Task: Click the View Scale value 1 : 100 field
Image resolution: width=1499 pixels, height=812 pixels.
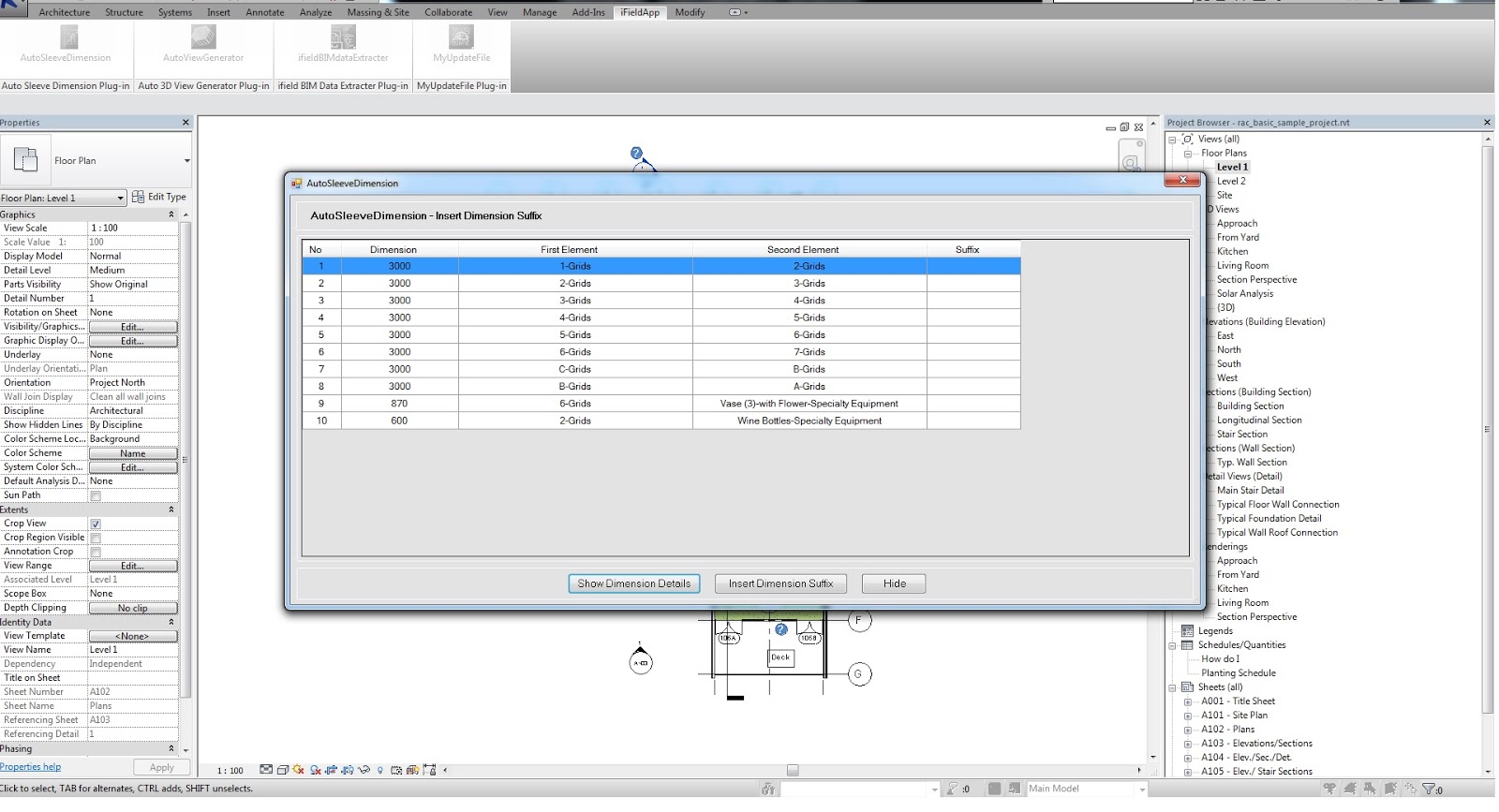Action: coord(133,228)
